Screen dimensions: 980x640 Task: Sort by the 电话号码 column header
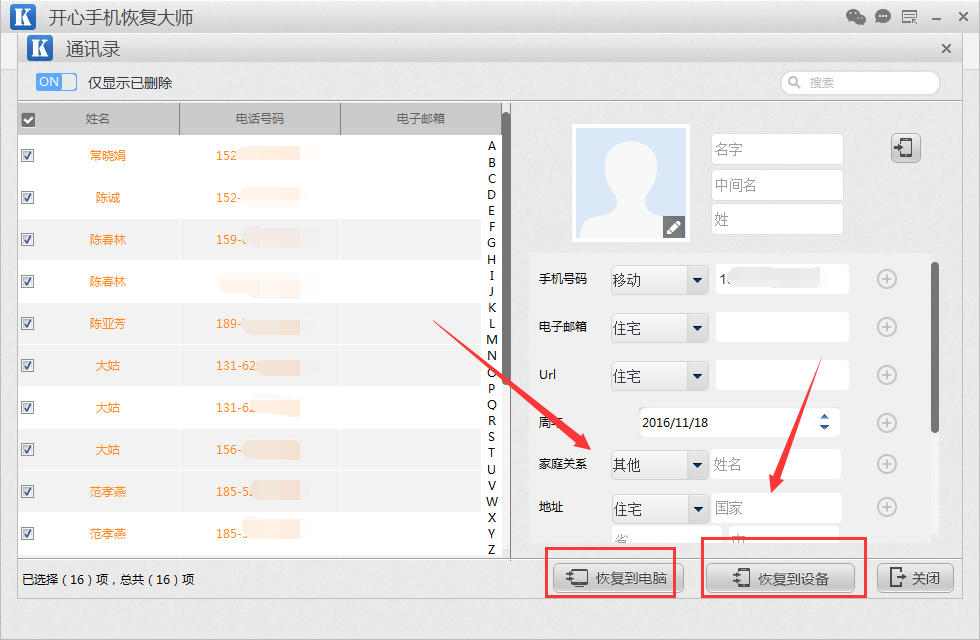(x=260, y=119)
